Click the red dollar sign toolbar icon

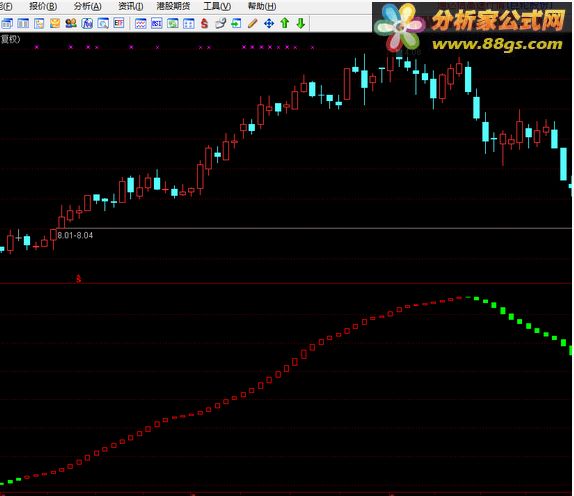click(204, 23)
